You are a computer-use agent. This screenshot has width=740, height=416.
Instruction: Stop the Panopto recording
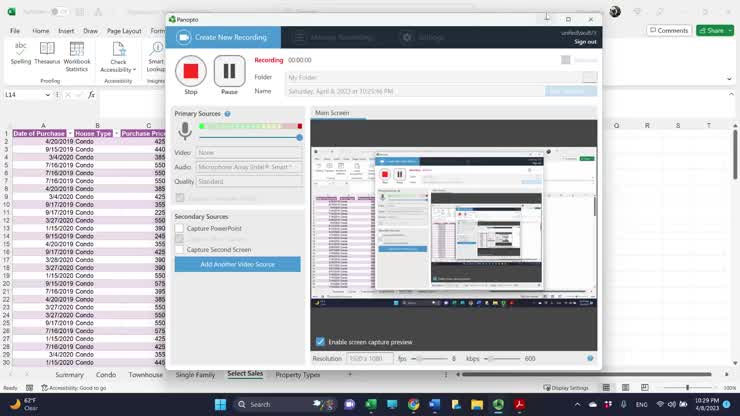[x=191, y=71]
